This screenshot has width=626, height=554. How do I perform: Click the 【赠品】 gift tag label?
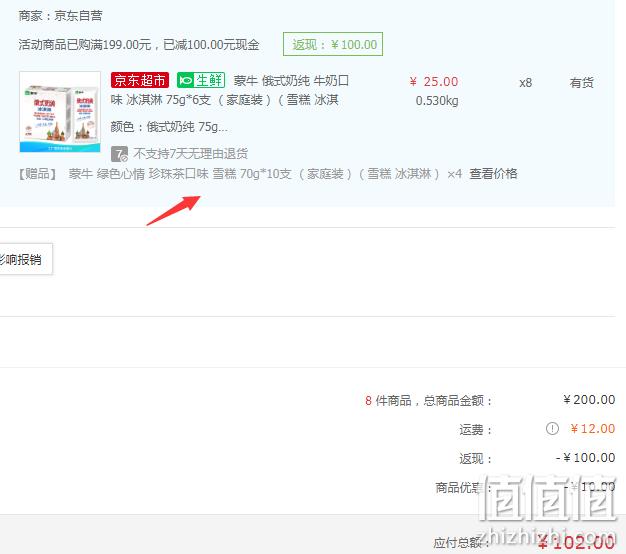click(x=37, y=174)
